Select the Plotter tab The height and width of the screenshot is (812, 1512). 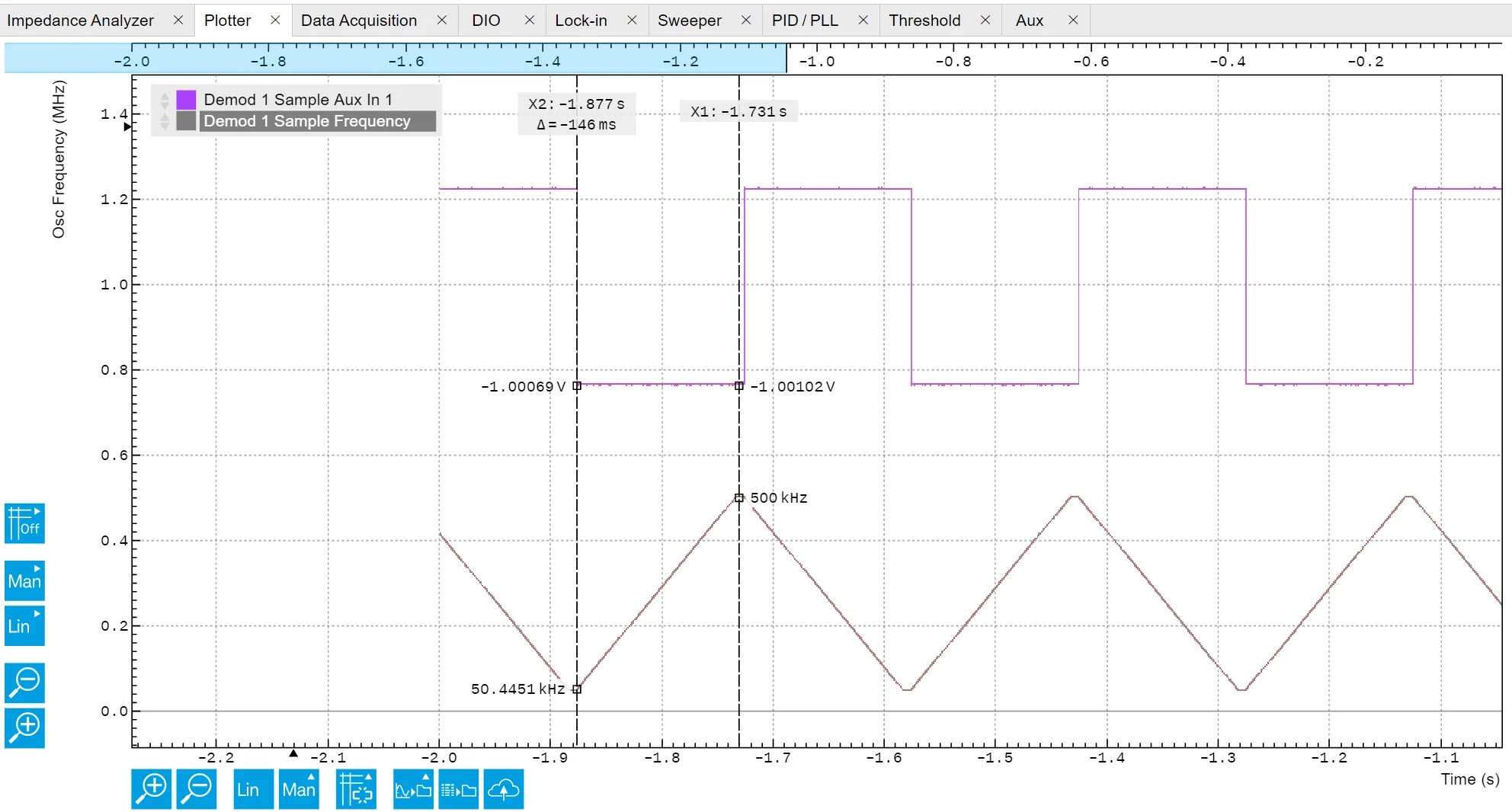tap(227, 21)
